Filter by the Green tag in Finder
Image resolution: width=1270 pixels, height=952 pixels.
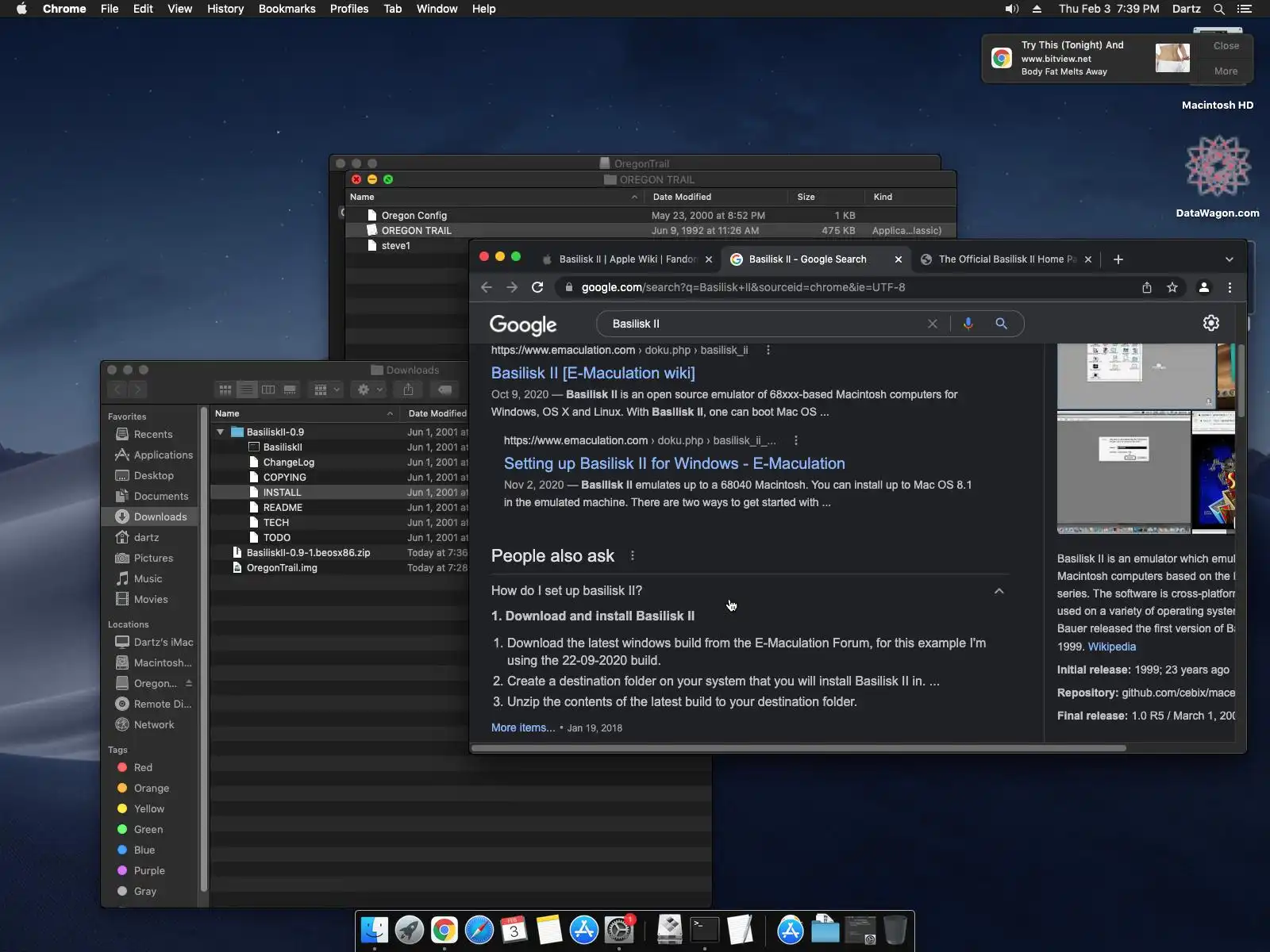(x=148, y=829)
